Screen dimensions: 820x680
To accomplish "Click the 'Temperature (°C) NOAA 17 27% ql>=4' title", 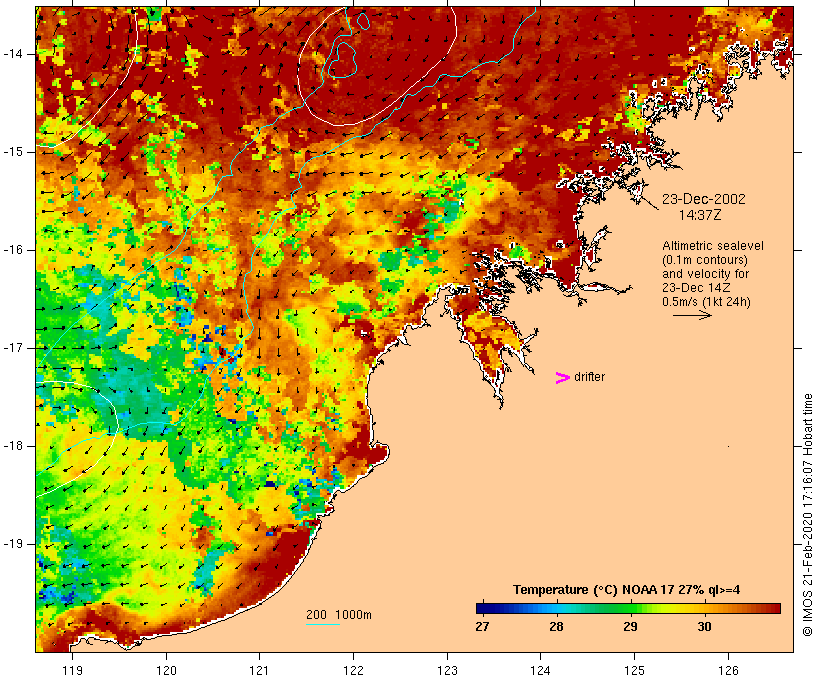I will pyautogui.click(x=627, y=590).
